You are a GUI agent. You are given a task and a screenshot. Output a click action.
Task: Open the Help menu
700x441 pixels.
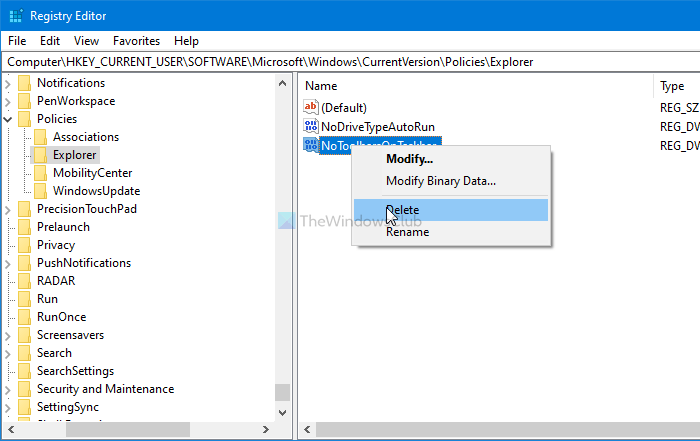(186, 41)
